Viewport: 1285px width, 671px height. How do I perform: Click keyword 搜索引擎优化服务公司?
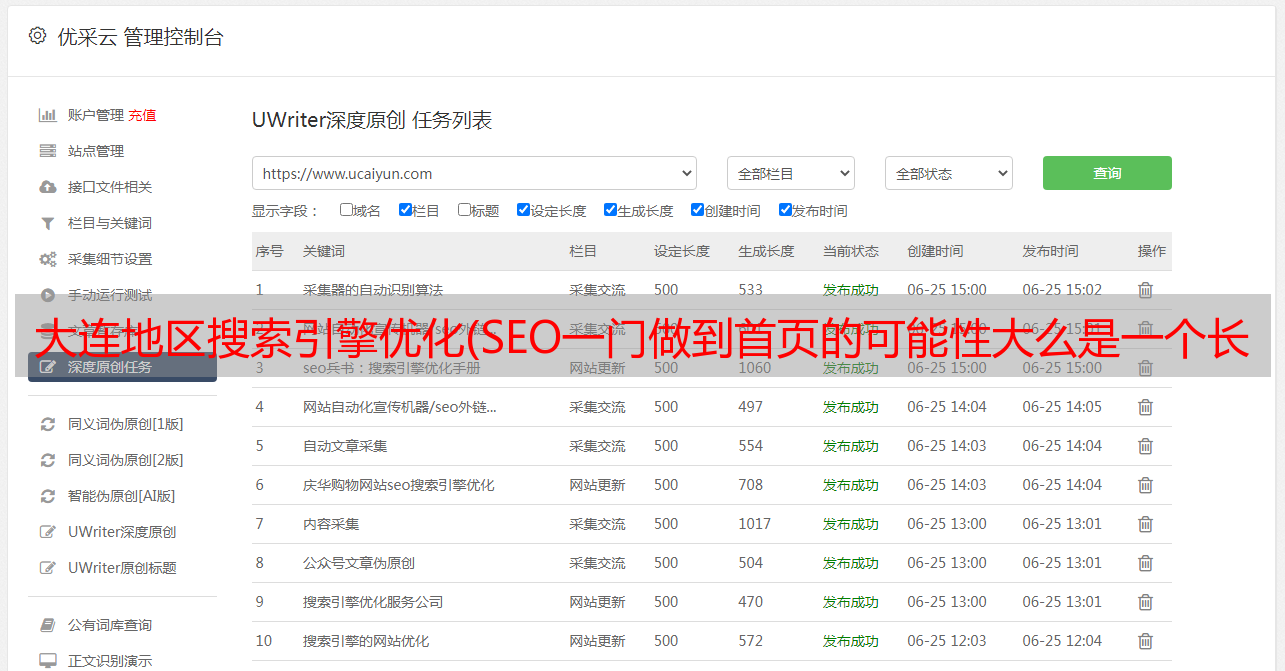(x=373, y=602)
